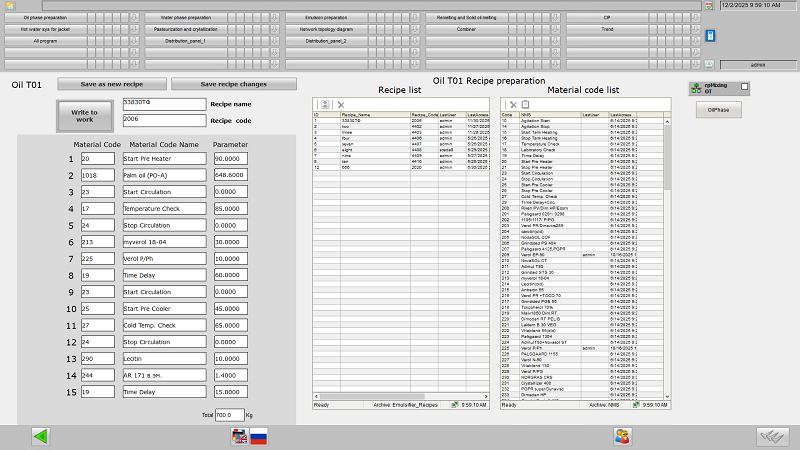The image size is (800, 450).
Task: Open Pasteurization and crystallization screen
Action: (x=186, y=30)
